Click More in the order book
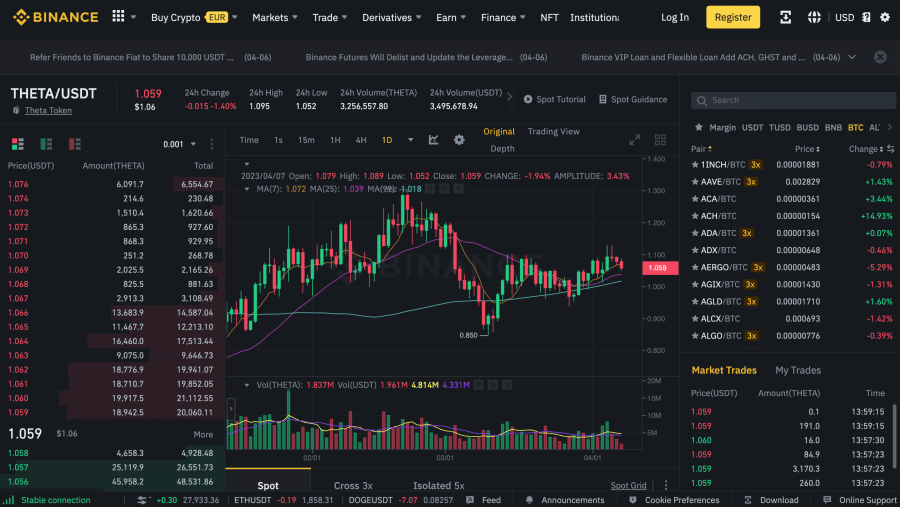Screen dimensions: 900x507 (203, 434)
